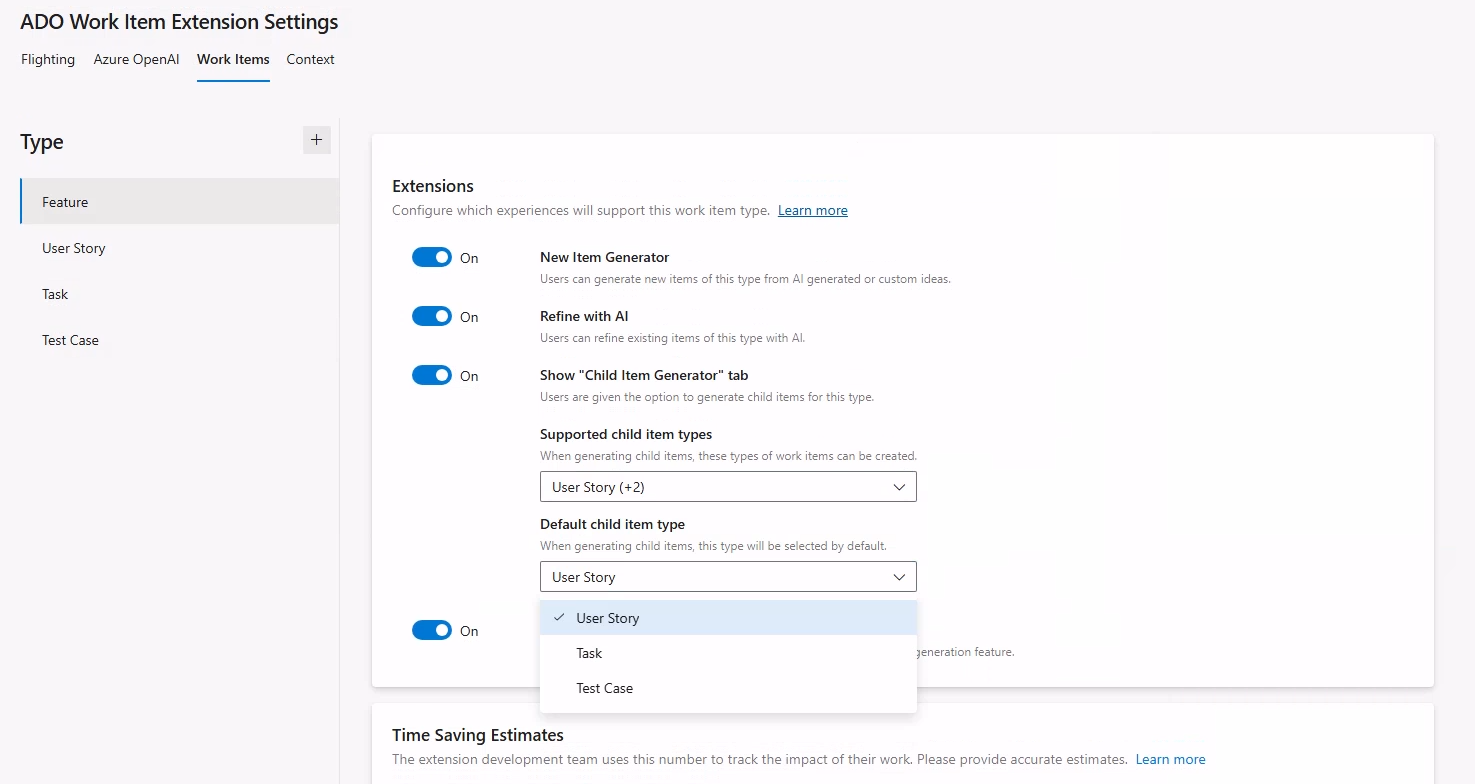Open Time Saving Estimates Learn more link
Image resolution: width=1475 pixels, height=784 pixels.
click(x=1170, y=759)
